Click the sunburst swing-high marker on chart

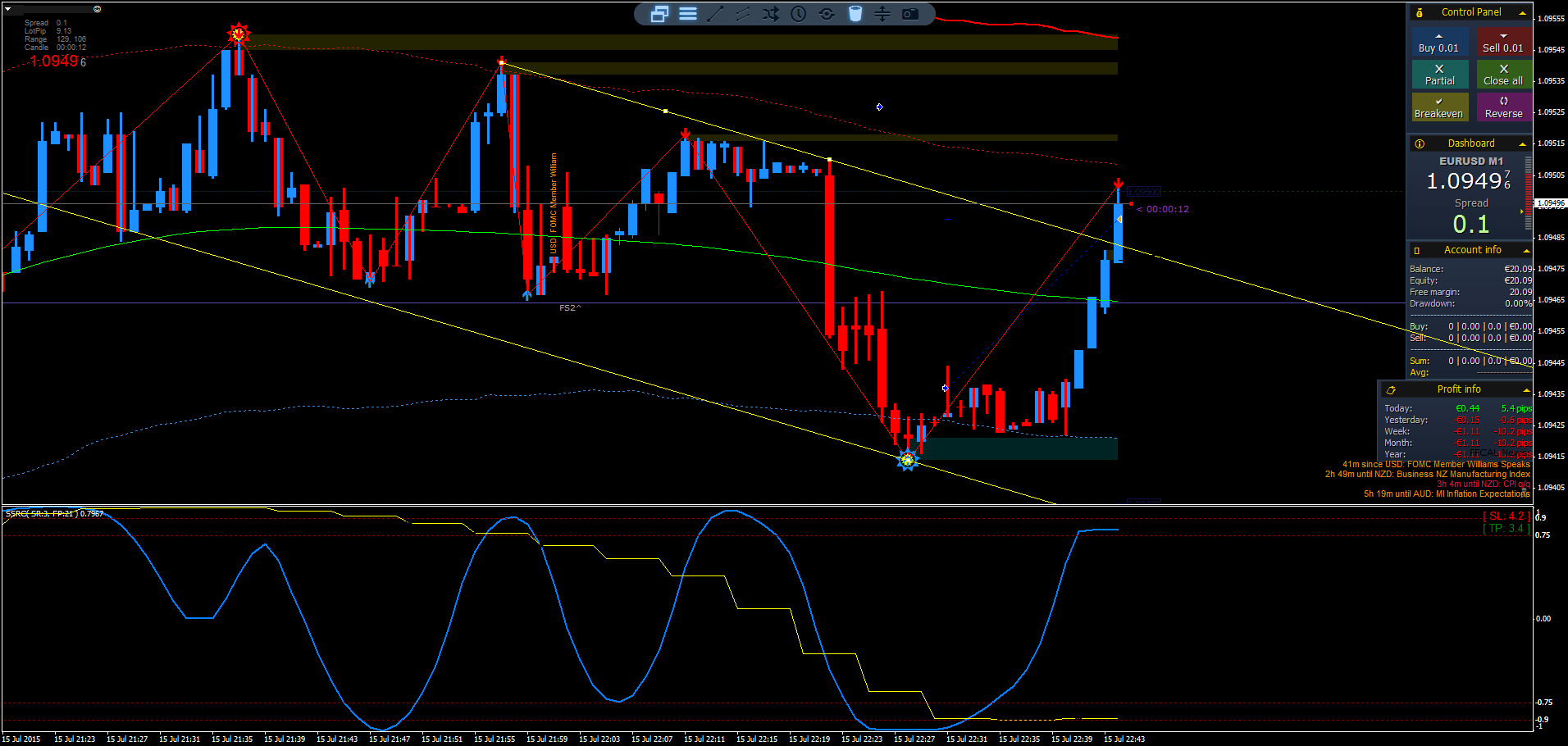(238, 34)
